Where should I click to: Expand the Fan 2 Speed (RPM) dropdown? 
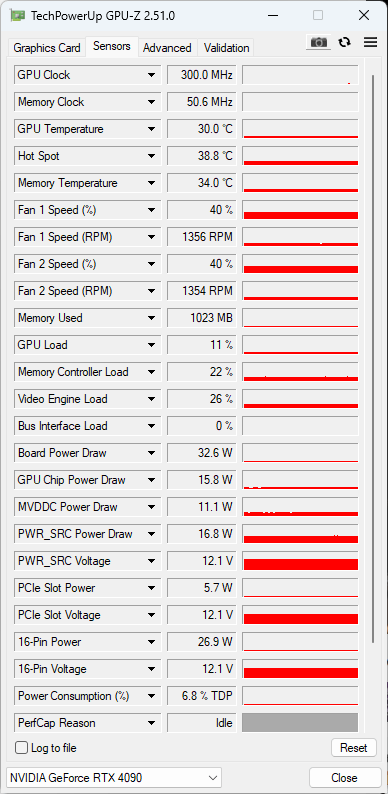pos(151,291)
